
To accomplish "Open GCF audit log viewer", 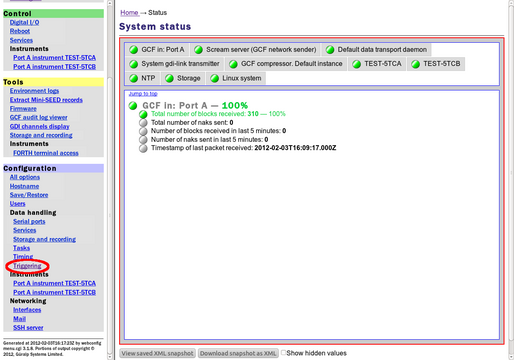I will tap(39, 117).
